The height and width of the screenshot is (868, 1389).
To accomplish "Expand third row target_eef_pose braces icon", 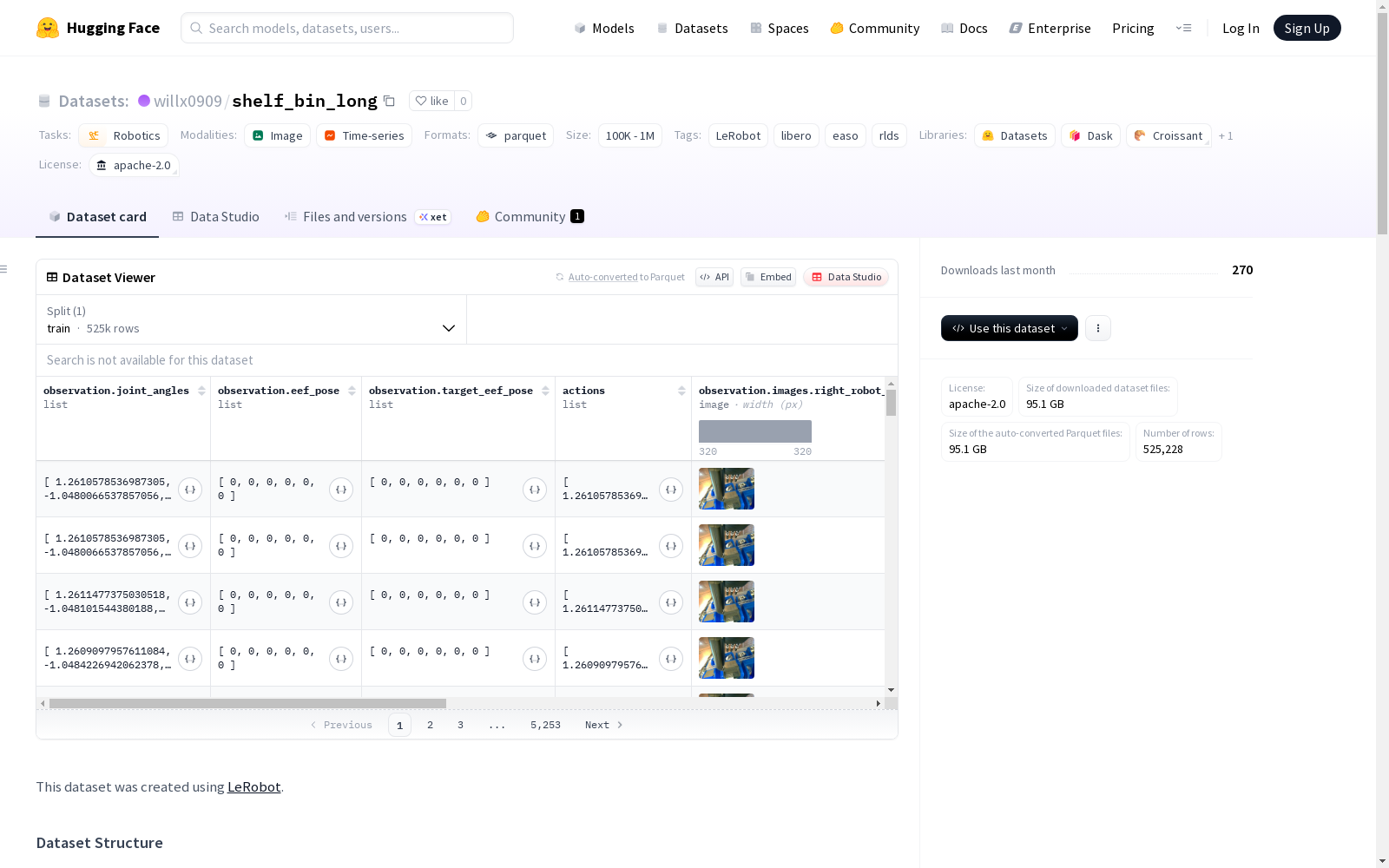I will tap(535, 602).
